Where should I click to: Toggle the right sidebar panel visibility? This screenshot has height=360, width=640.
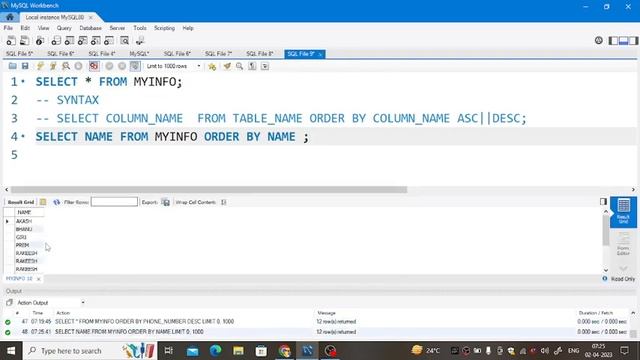tap(633, 40)
